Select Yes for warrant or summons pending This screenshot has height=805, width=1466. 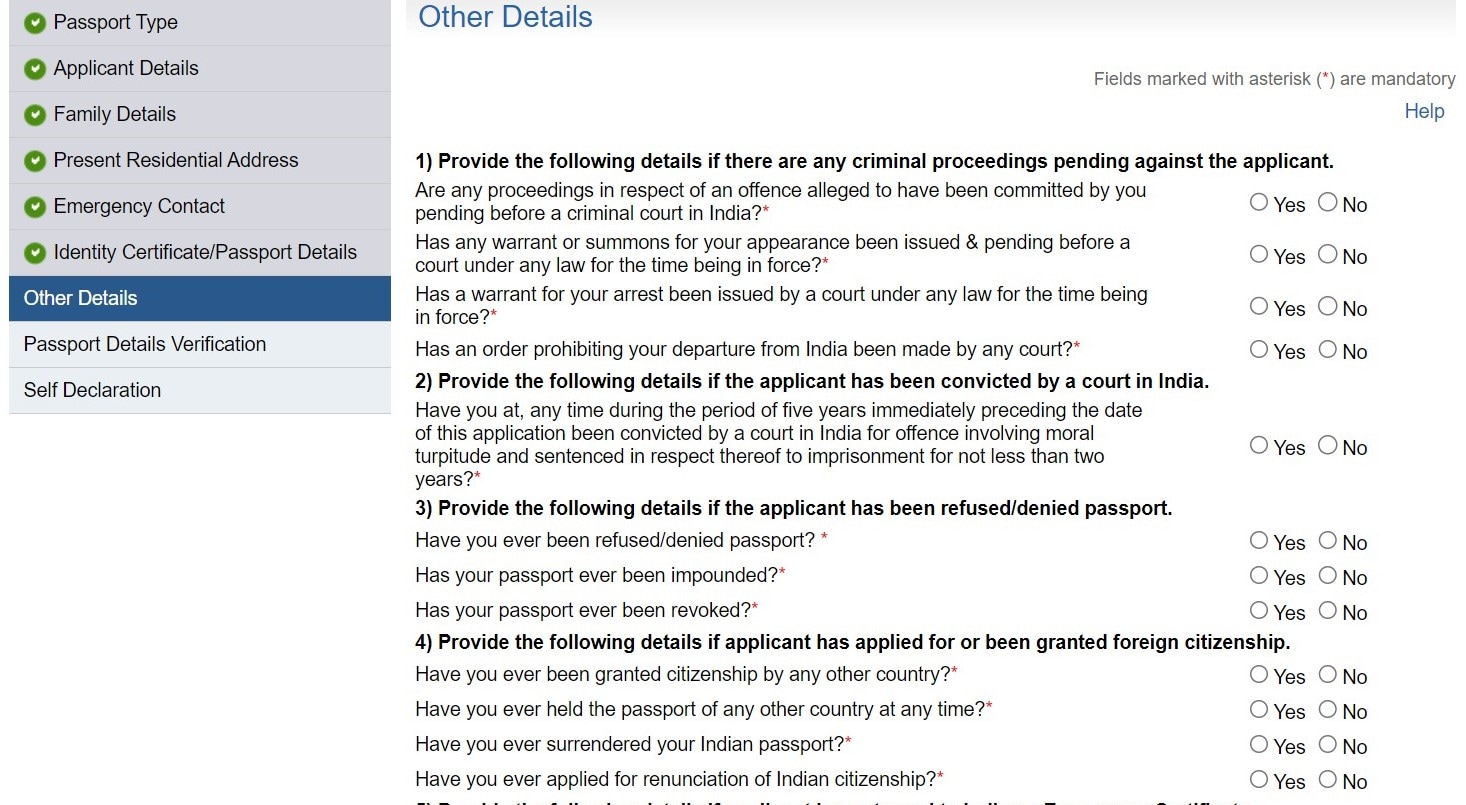tap(1259, 254)
